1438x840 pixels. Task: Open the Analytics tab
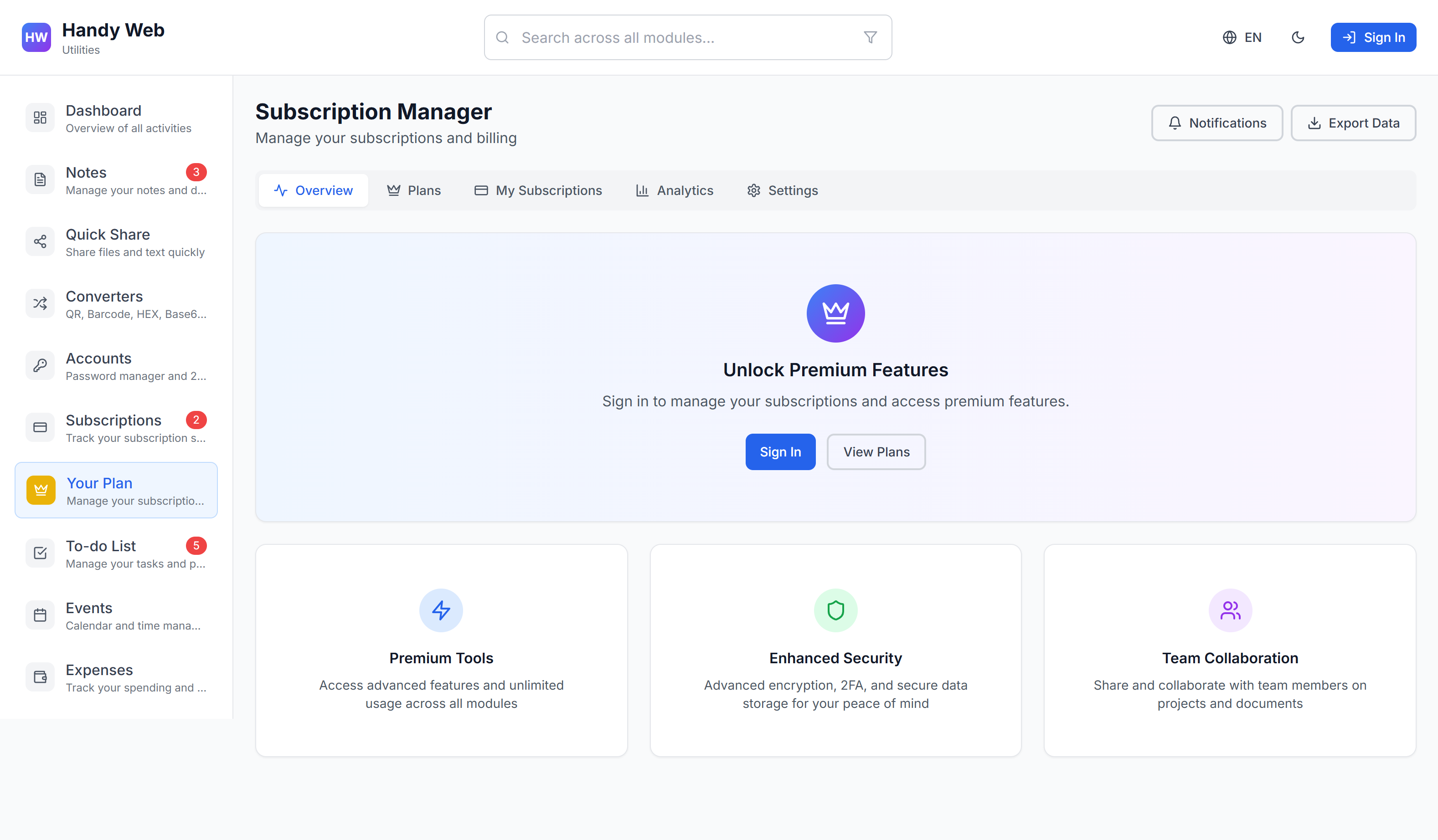point(674,190)
